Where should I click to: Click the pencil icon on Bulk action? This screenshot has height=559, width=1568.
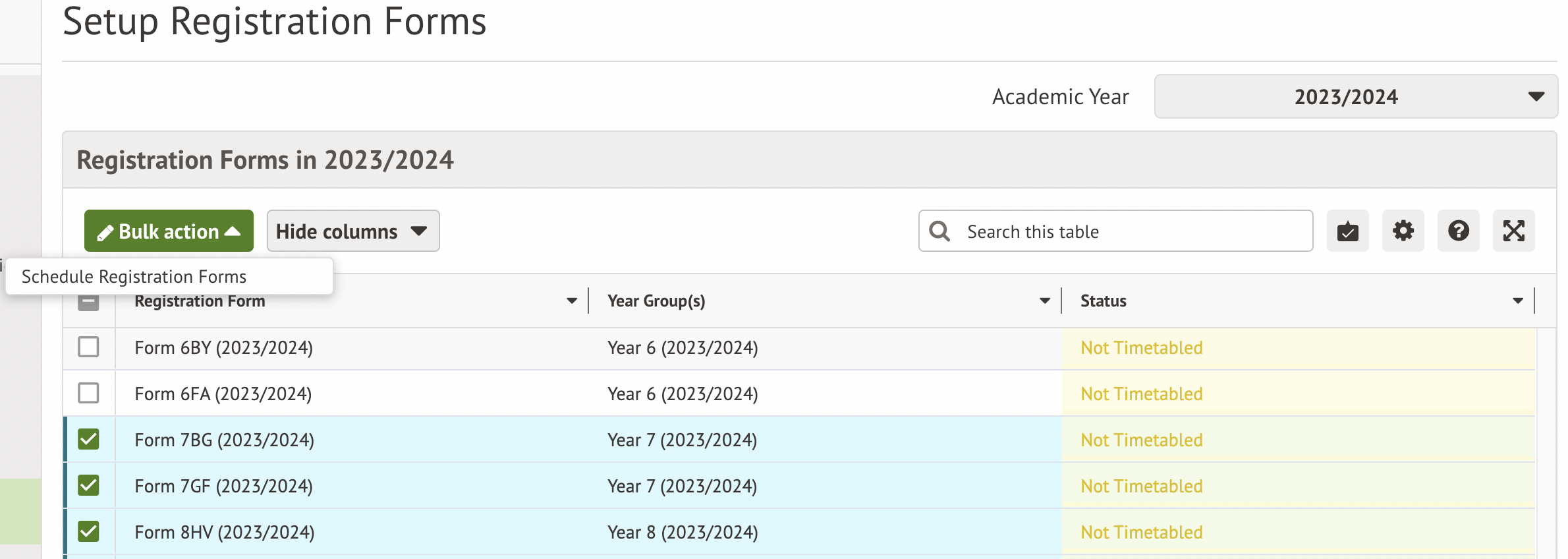105,233
